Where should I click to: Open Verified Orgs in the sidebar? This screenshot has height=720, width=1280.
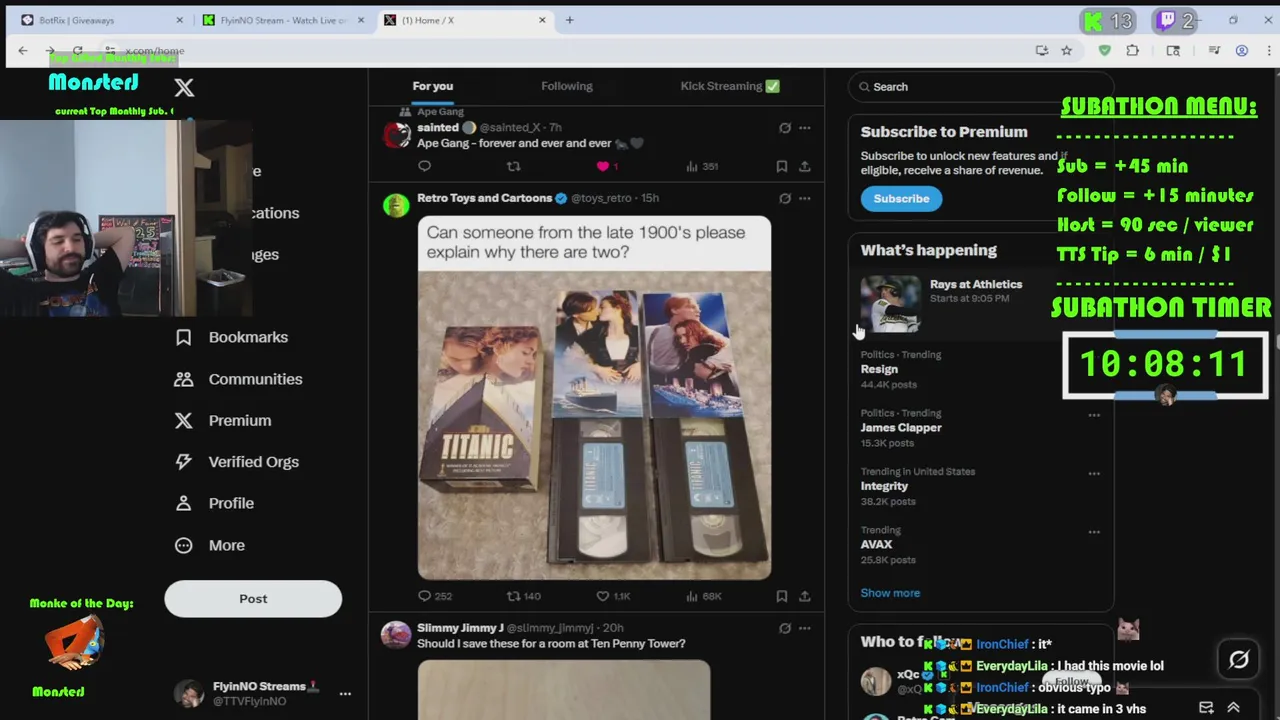click(x=238, y=462)
